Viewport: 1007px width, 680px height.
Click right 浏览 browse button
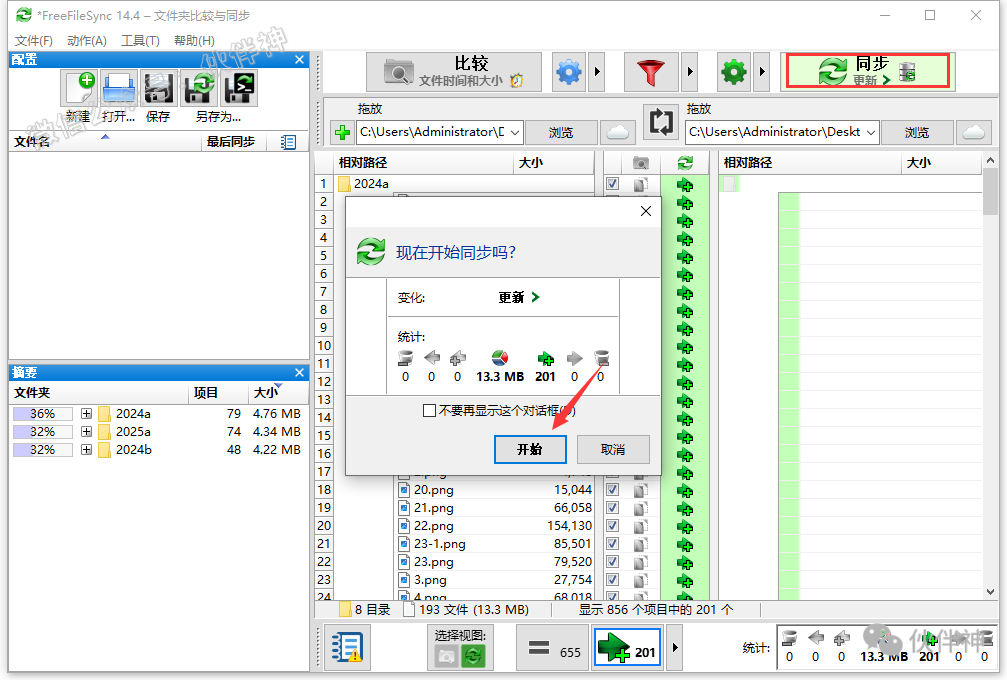click(x=917, y=132)
